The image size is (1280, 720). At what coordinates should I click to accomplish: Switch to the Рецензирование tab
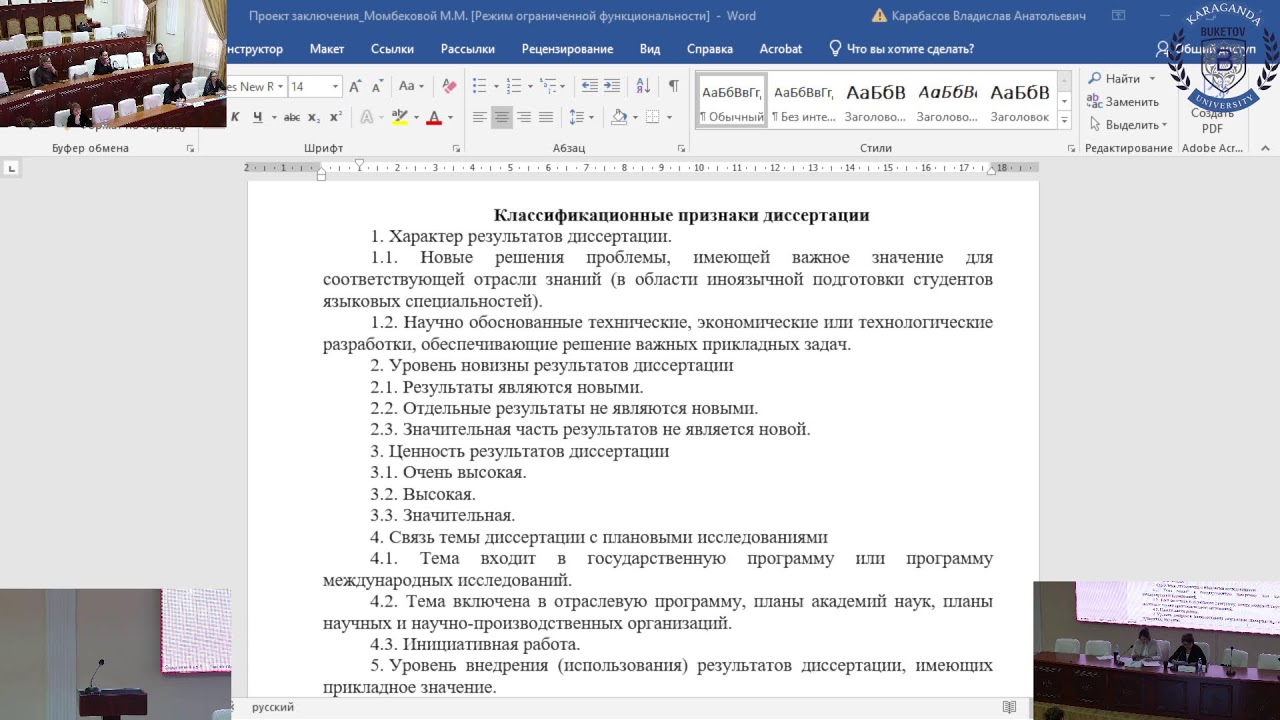click(x=567, y=48)
